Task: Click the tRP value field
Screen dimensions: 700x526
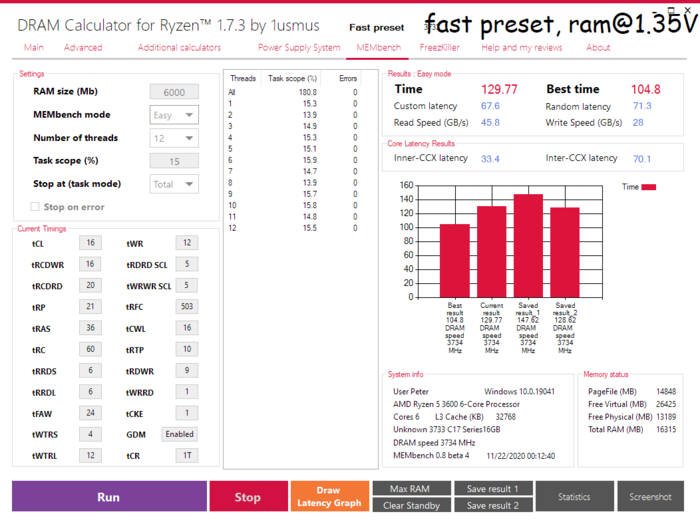Action: [x=91, y=306]
